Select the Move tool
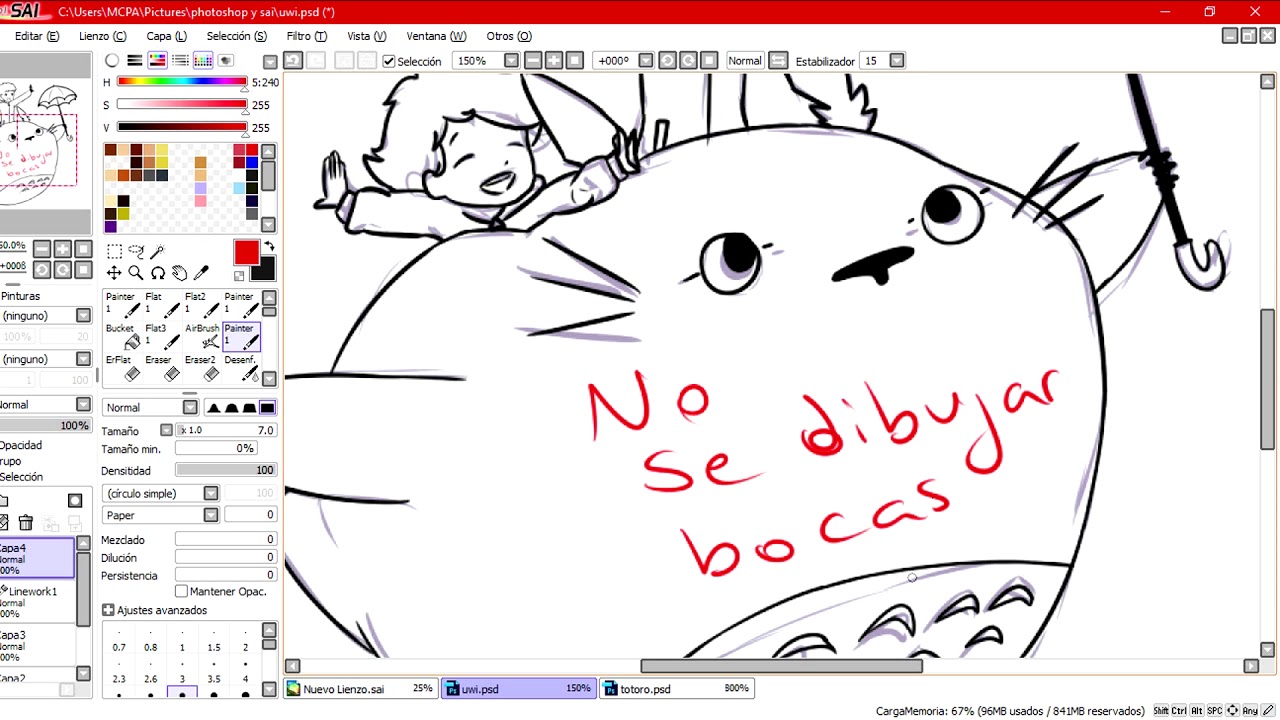 coord(114,273)
